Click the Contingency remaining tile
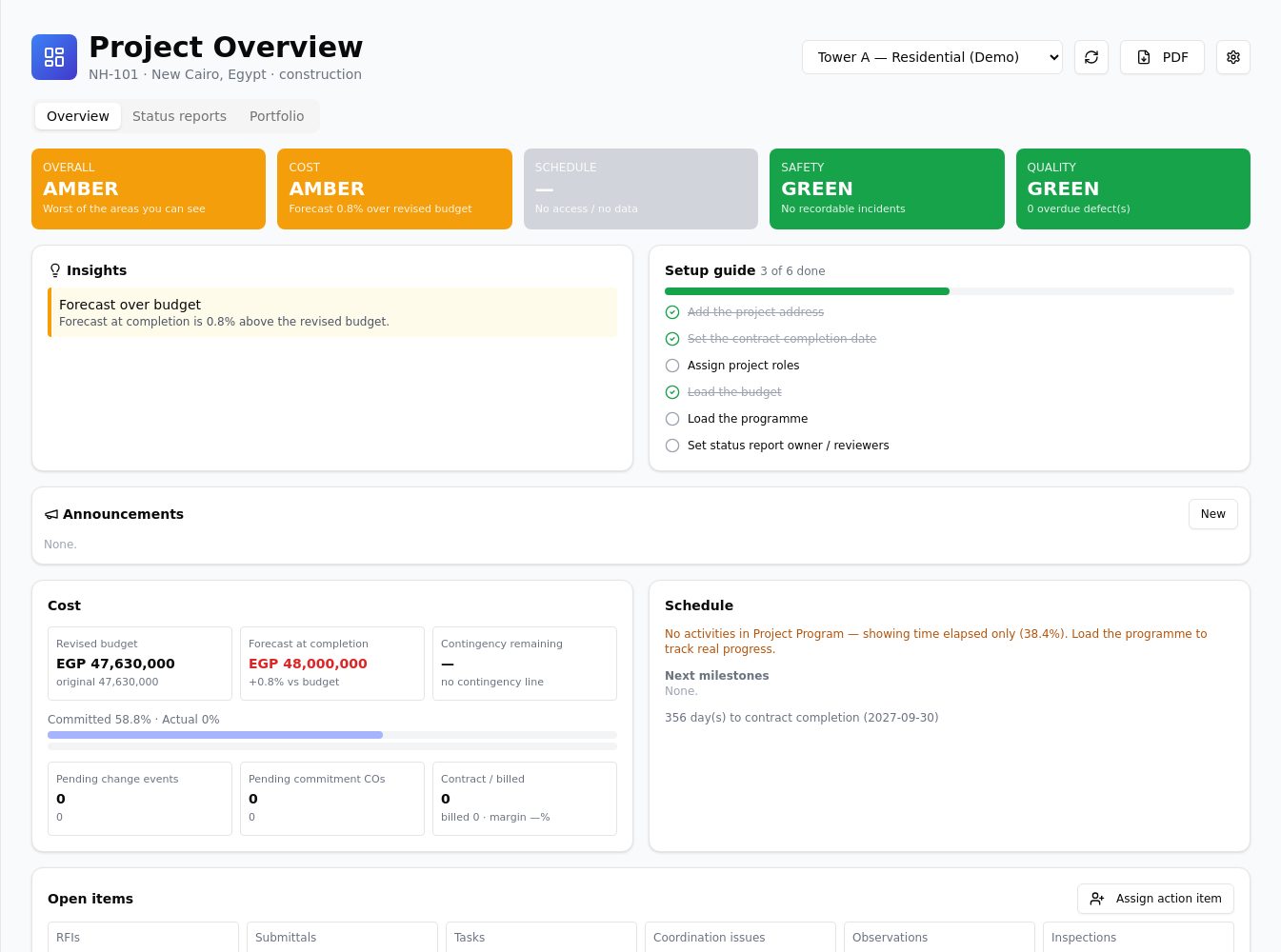 pos(525,664)
